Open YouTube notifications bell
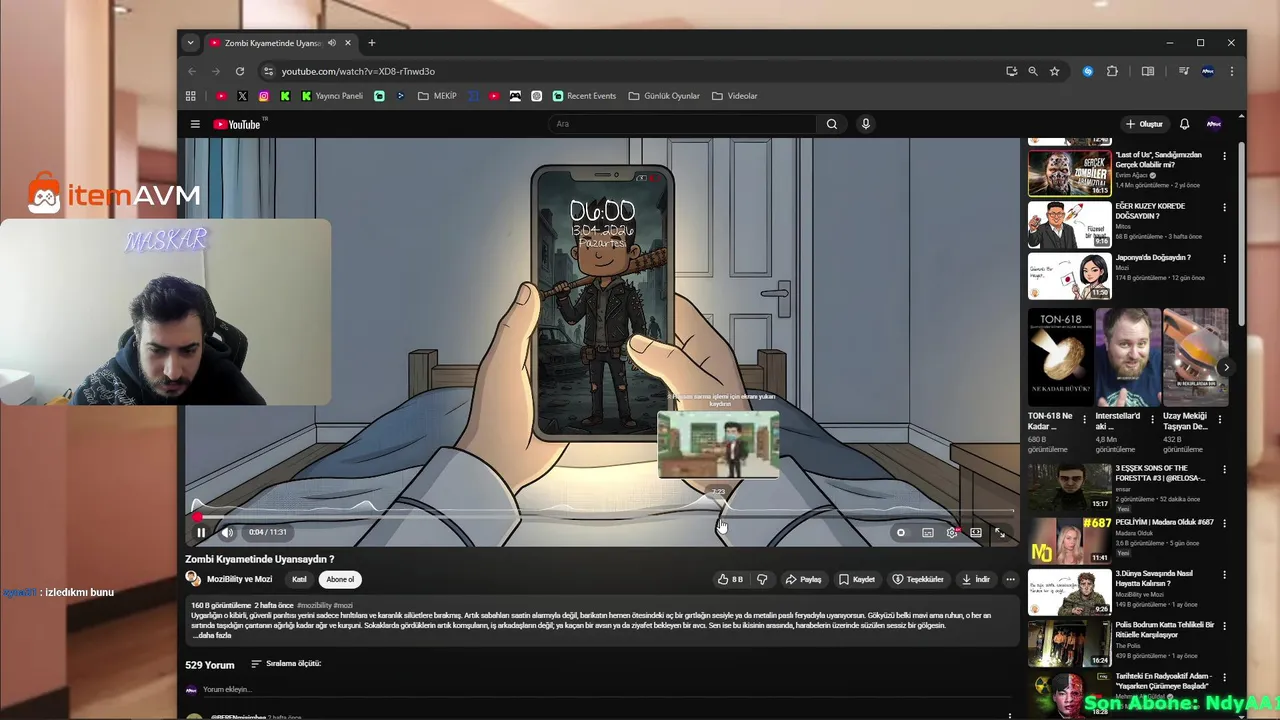 (1184, 124)
